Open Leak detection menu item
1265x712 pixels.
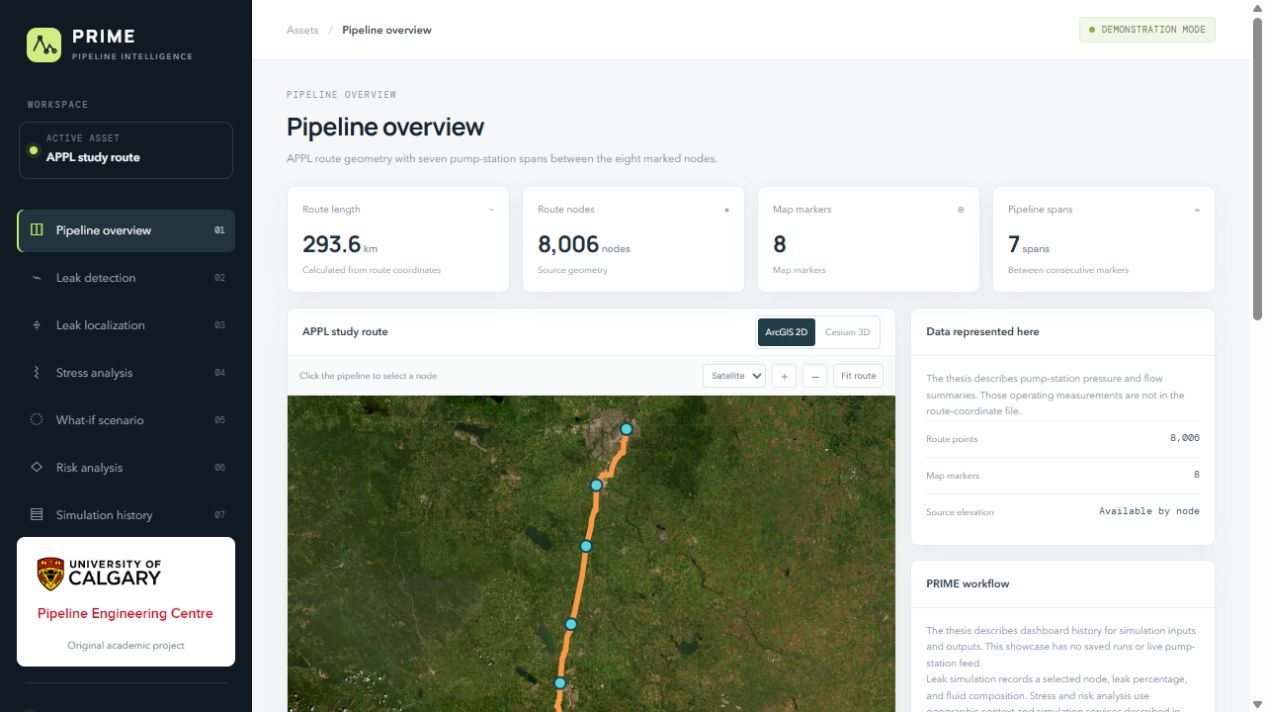[x=126, y=278]
